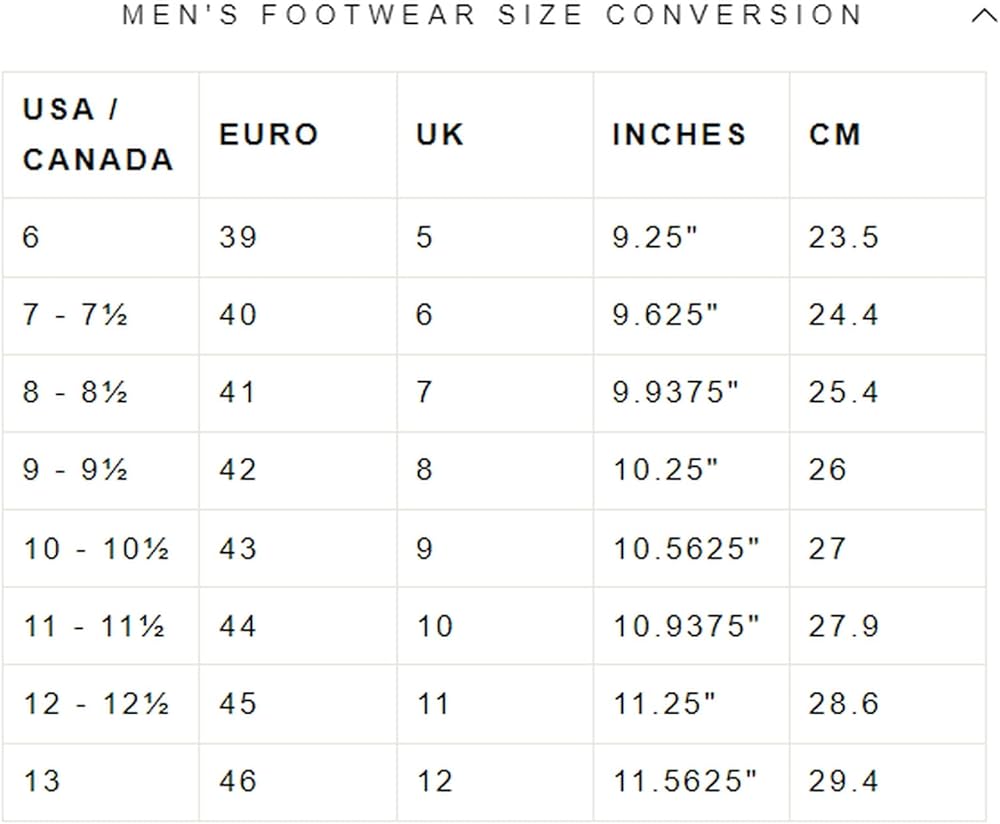Click Euro size 42 cell
This screenshot has height=824, width=1000.
pyautogui.click(x=238, y=470)
